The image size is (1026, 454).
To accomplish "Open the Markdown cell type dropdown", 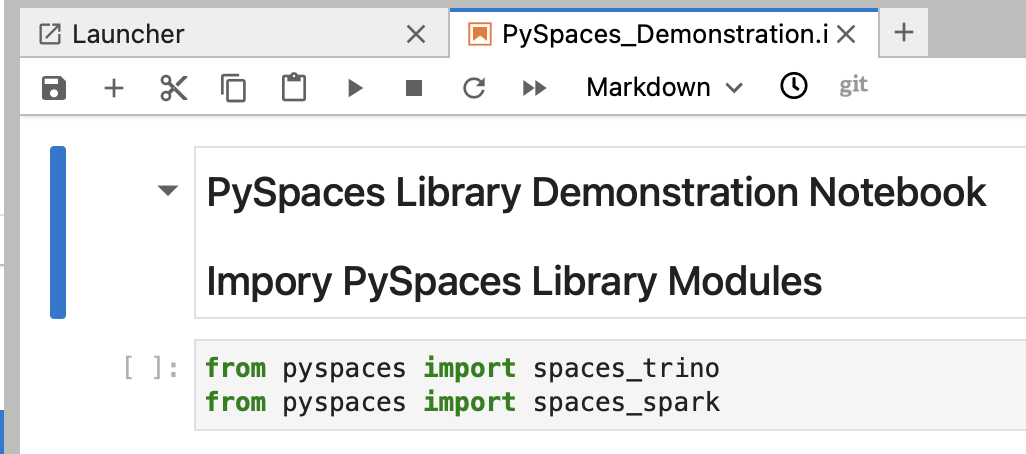I will click(664, 88).
